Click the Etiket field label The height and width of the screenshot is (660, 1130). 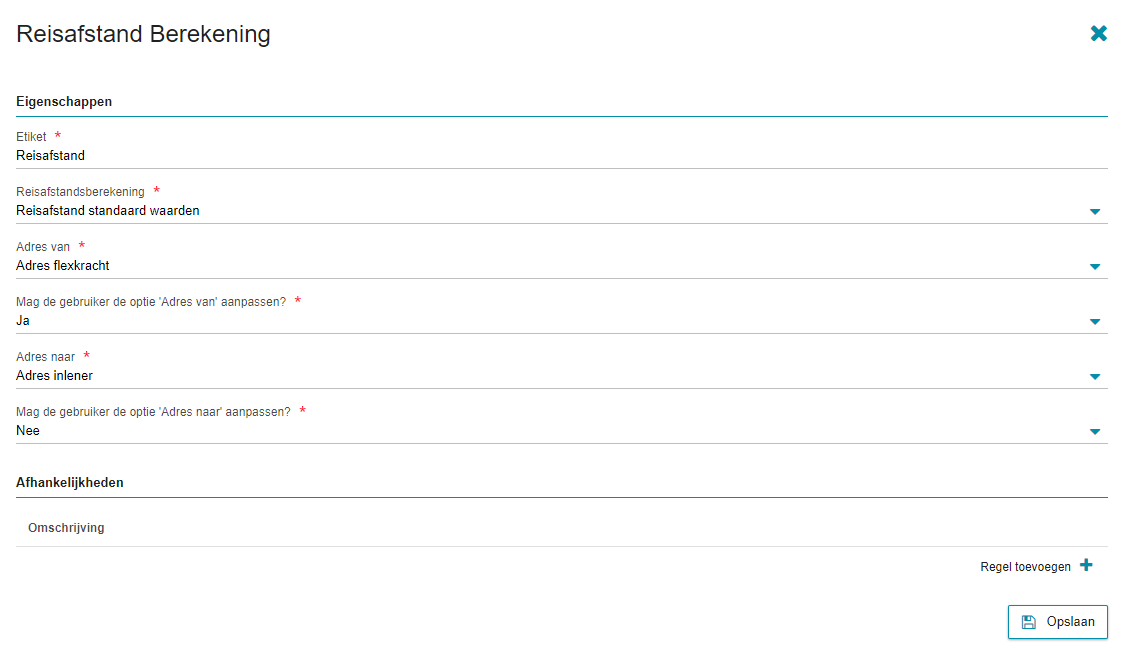tap(31, 137)
